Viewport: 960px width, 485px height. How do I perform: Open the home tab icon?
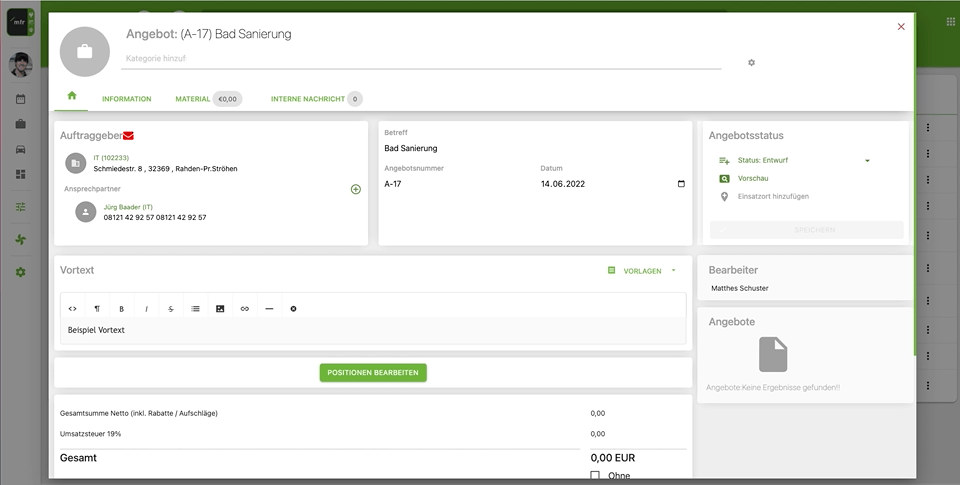pos(72,96)
